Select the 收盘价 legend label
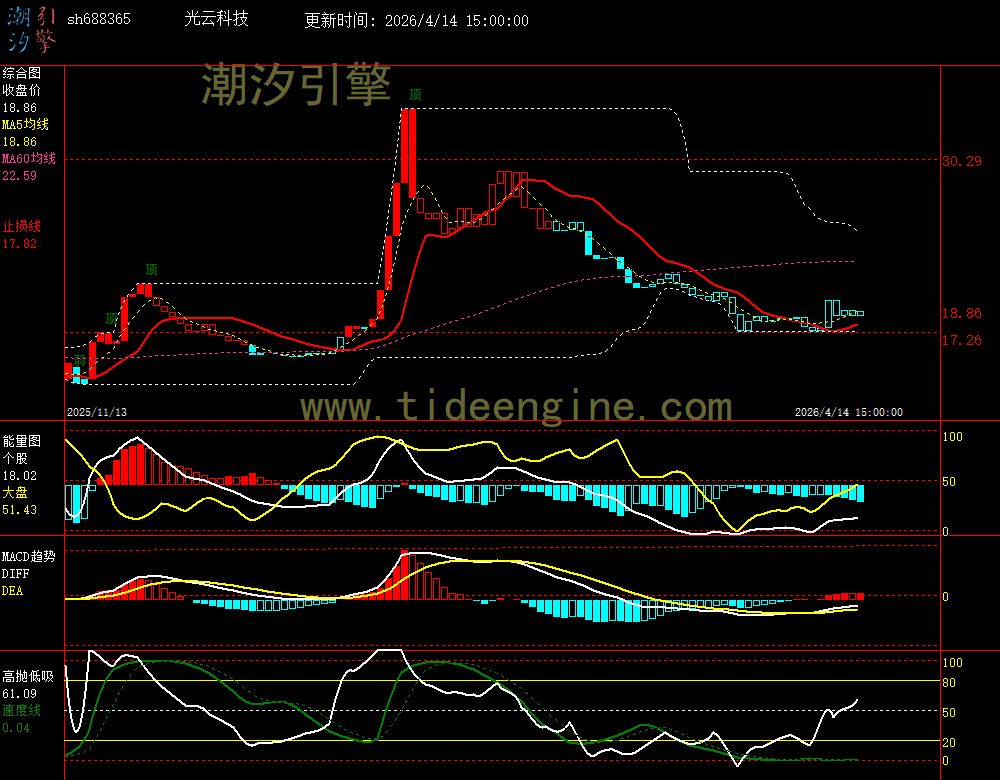This screenshot has width=1000, height=780. pyautogui.click(x=21, y=90)
